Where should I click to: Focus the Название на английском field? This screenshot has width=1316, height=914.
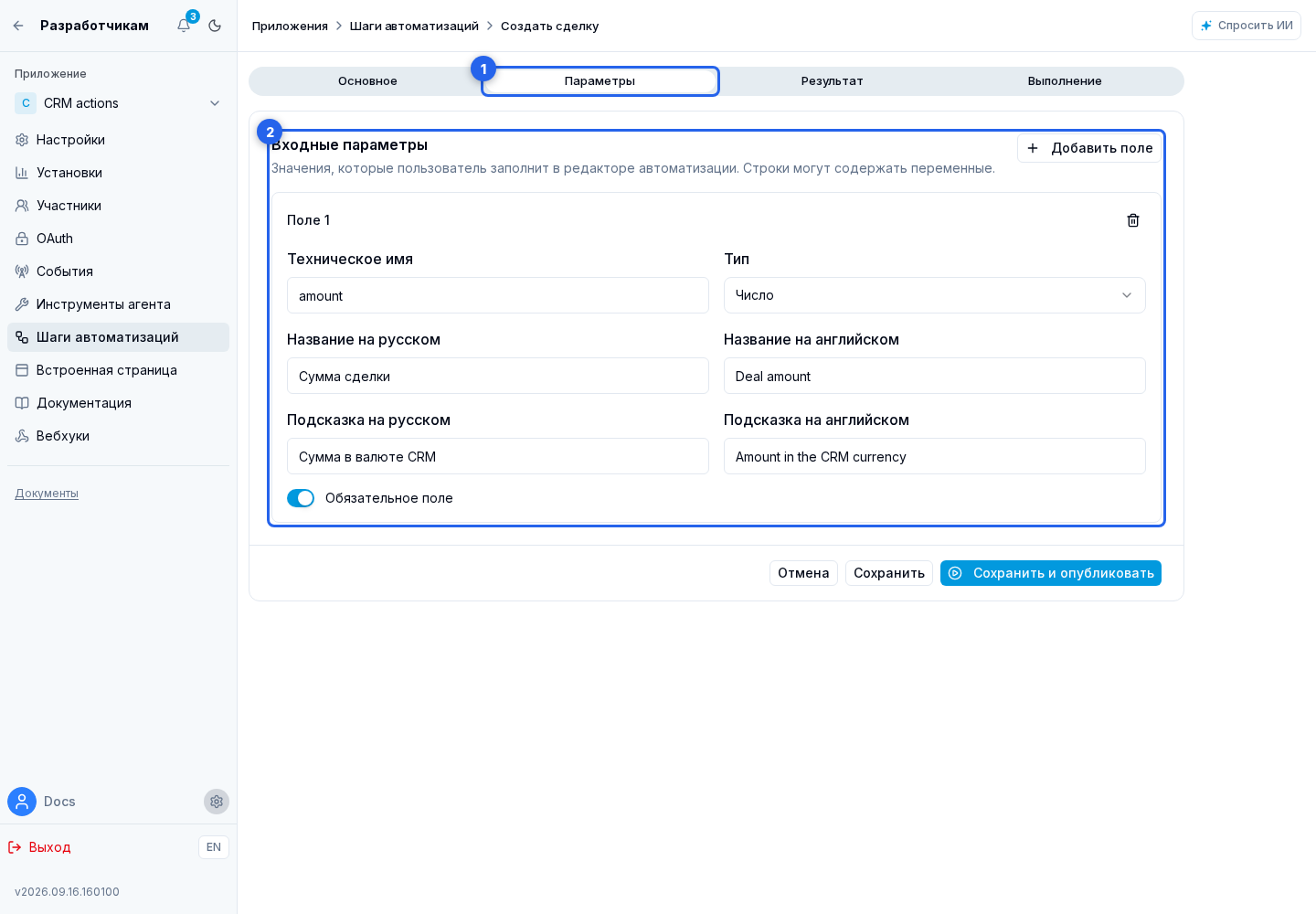coord(935,376)
